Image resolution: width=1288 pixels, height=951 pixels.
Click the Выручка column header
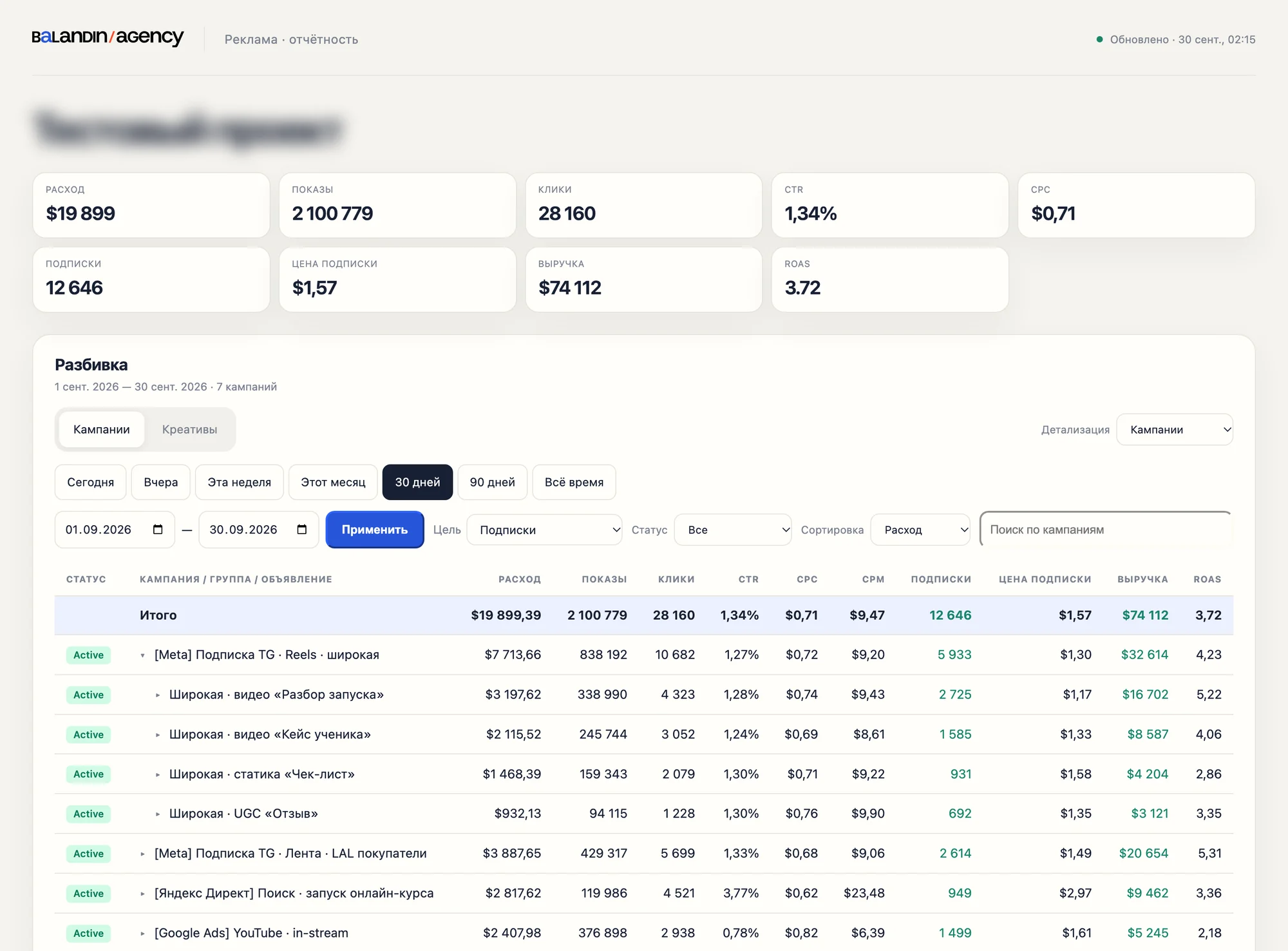[x=1143, y=579]
